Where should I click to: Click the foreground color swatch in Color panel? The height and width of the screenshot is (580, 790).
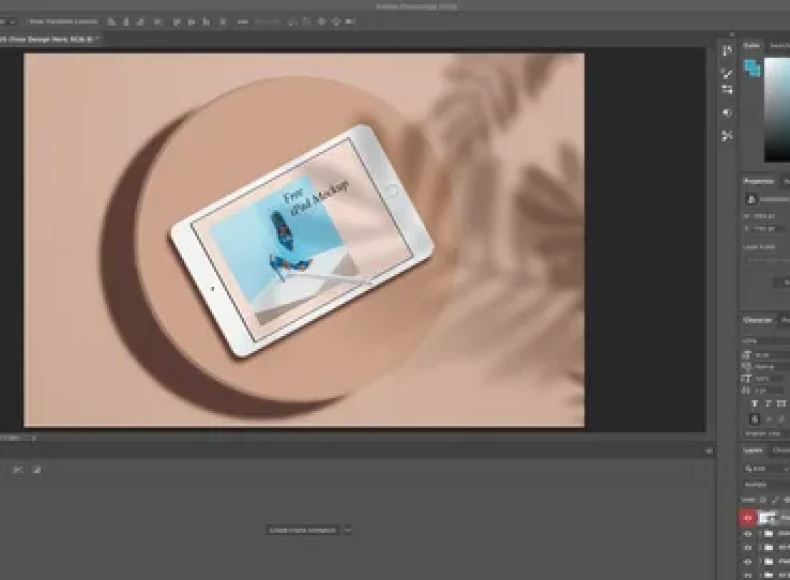coord(750,66)
